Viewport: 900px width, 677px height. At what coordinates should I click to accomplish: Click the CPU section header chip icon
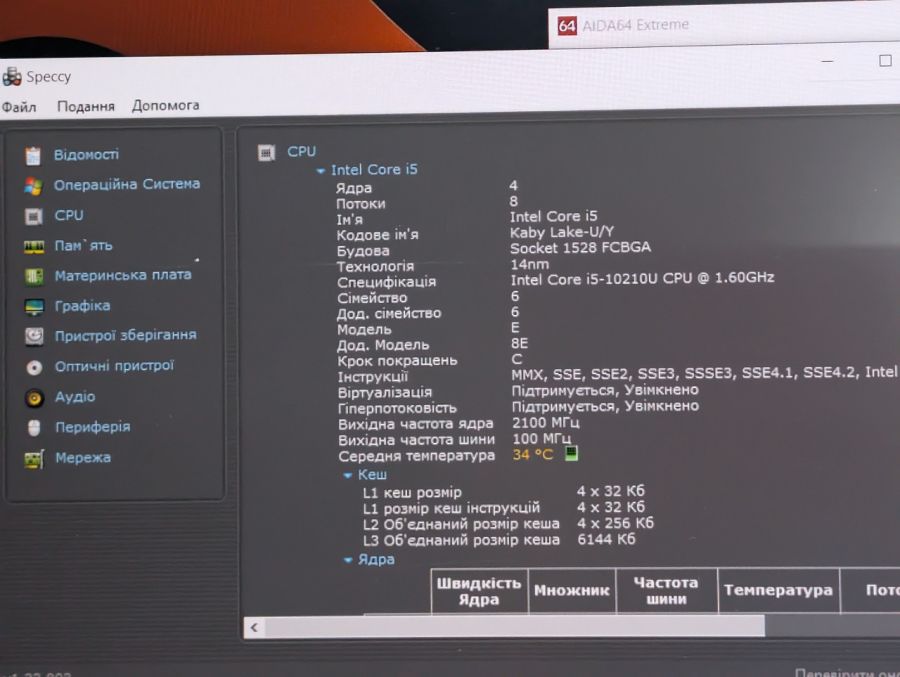[x=266, y=152]
